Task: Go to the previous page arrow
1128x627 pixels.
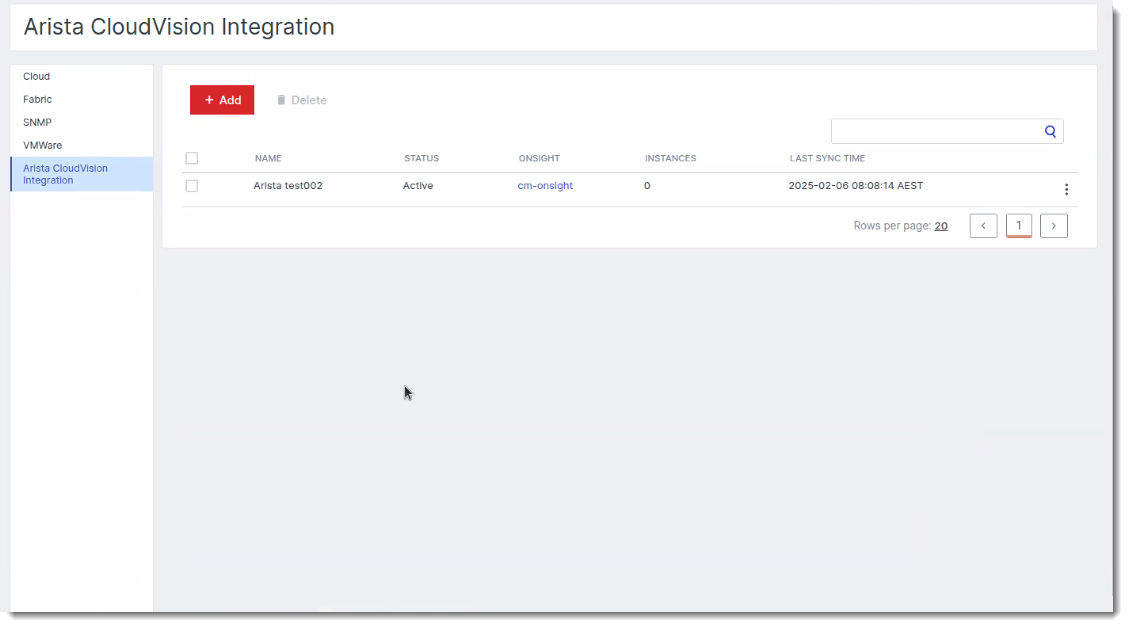Action: [x=983, y=226]
